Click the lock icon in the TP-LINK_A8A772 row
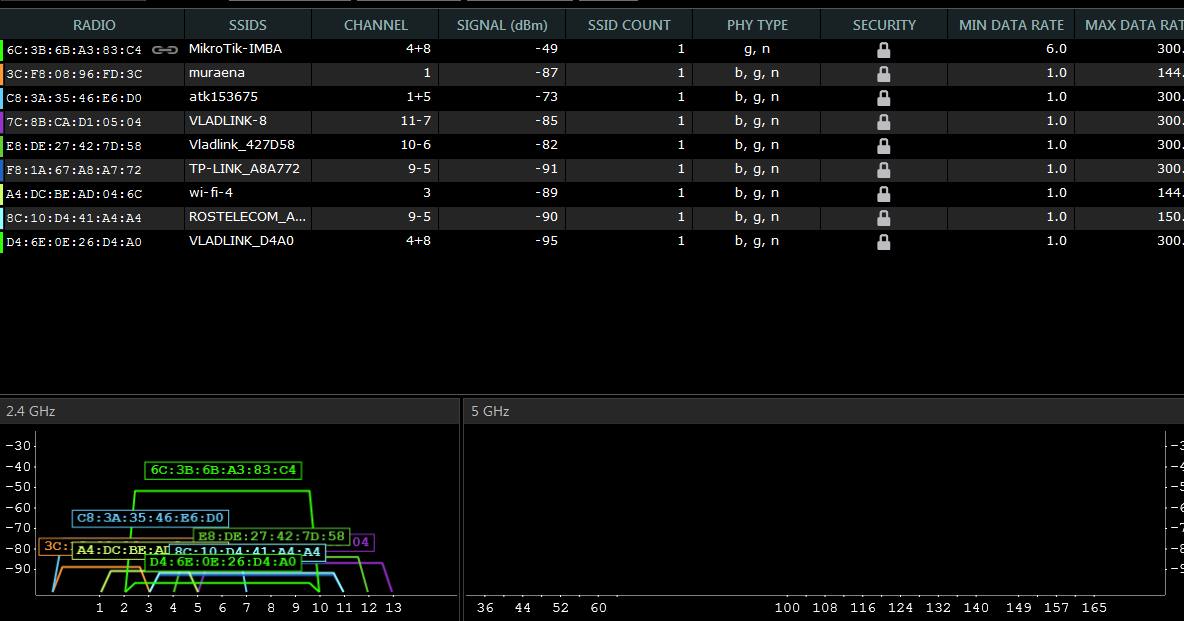 coord(883,170)
